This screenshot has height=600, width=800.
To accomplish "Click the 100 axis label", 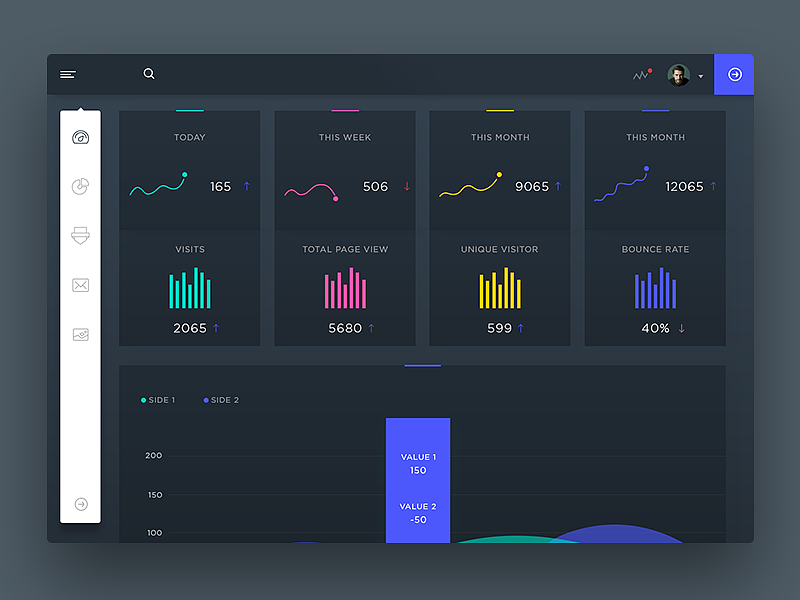I will pos(155,533).
